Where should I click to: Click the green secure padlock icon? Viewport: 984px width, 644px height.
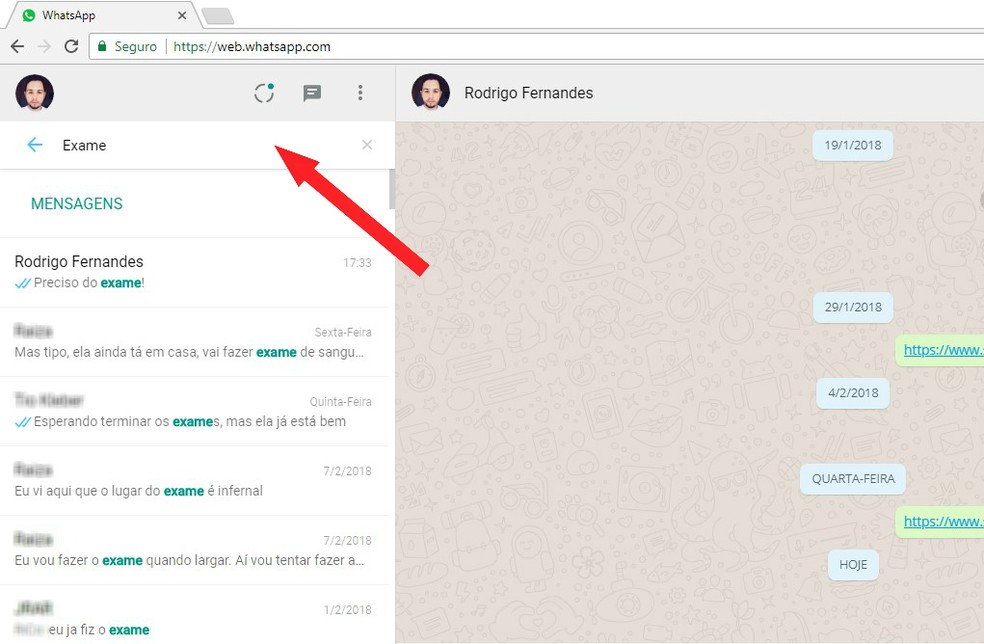pyautogui.click(x=102, y=46)
